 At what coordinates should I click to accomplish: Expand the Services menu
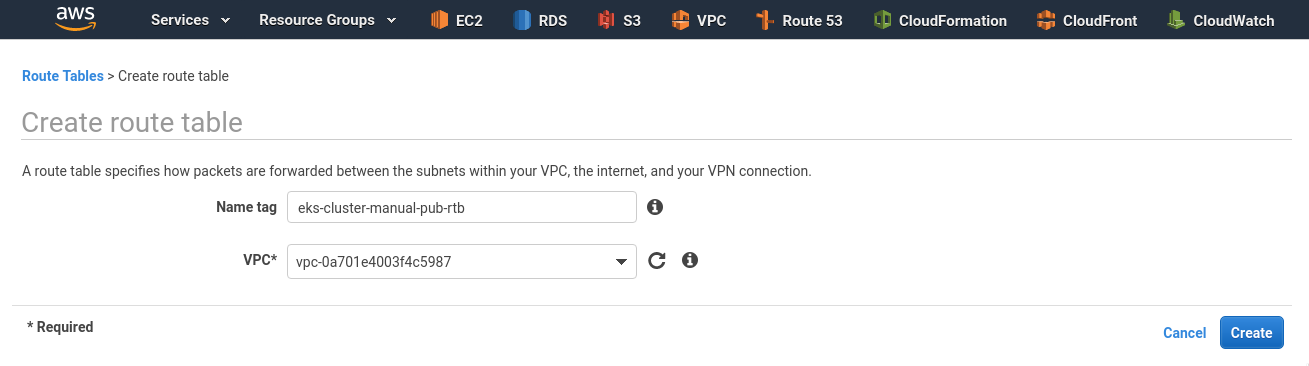(x=190, y=20)
